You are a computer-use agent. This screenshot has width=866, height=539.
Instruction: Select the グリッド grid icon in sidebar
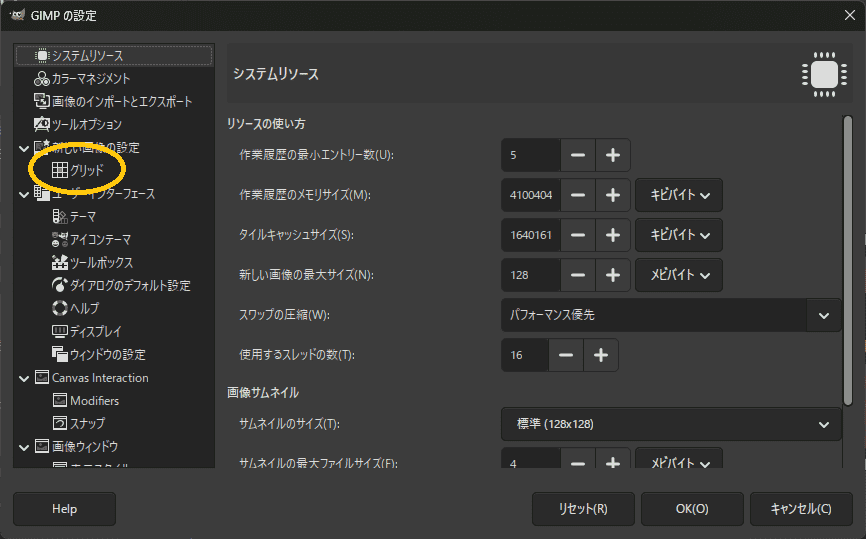pyautogui.click(x=60, y=171)
